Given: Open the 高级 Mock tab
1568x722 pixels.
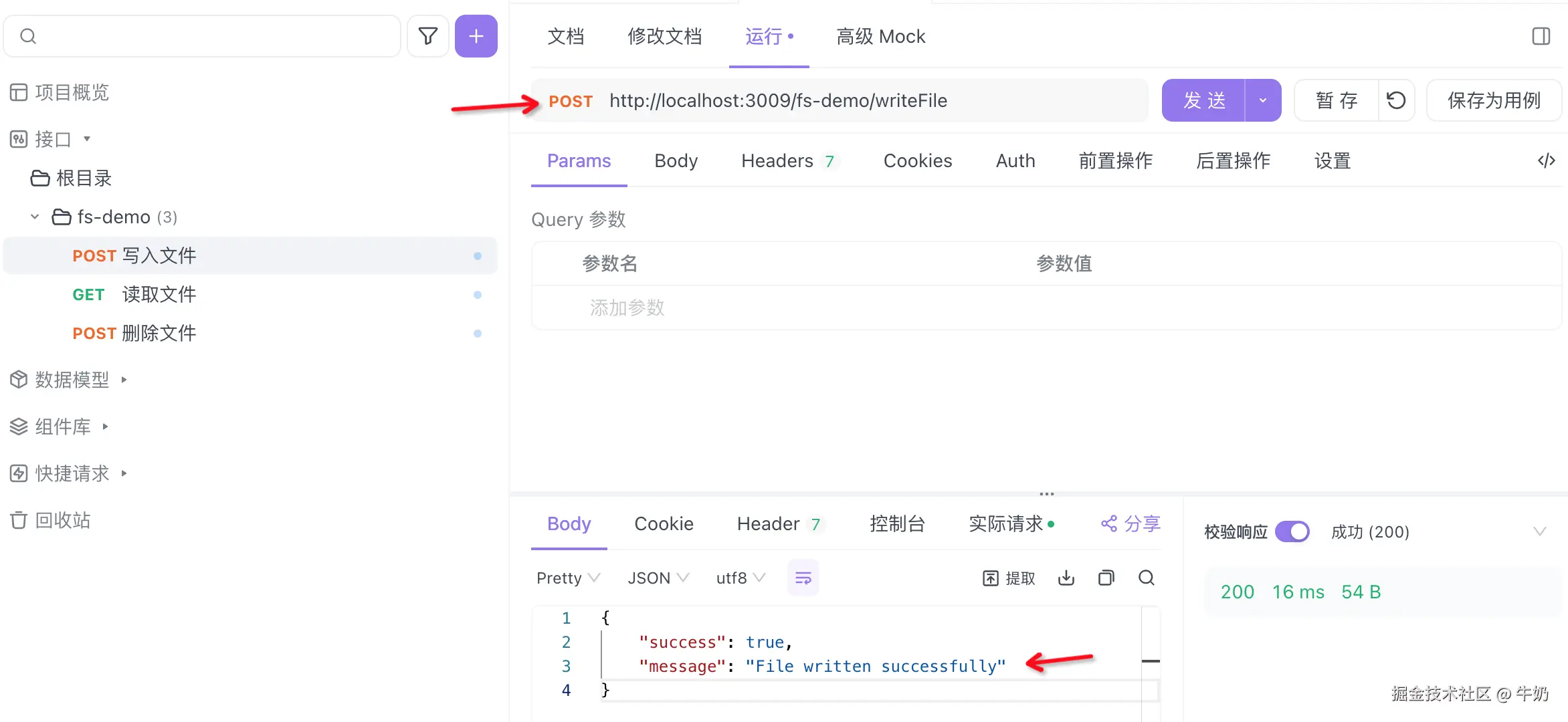Looking at the screenshot, I should (x=880, y=36).
